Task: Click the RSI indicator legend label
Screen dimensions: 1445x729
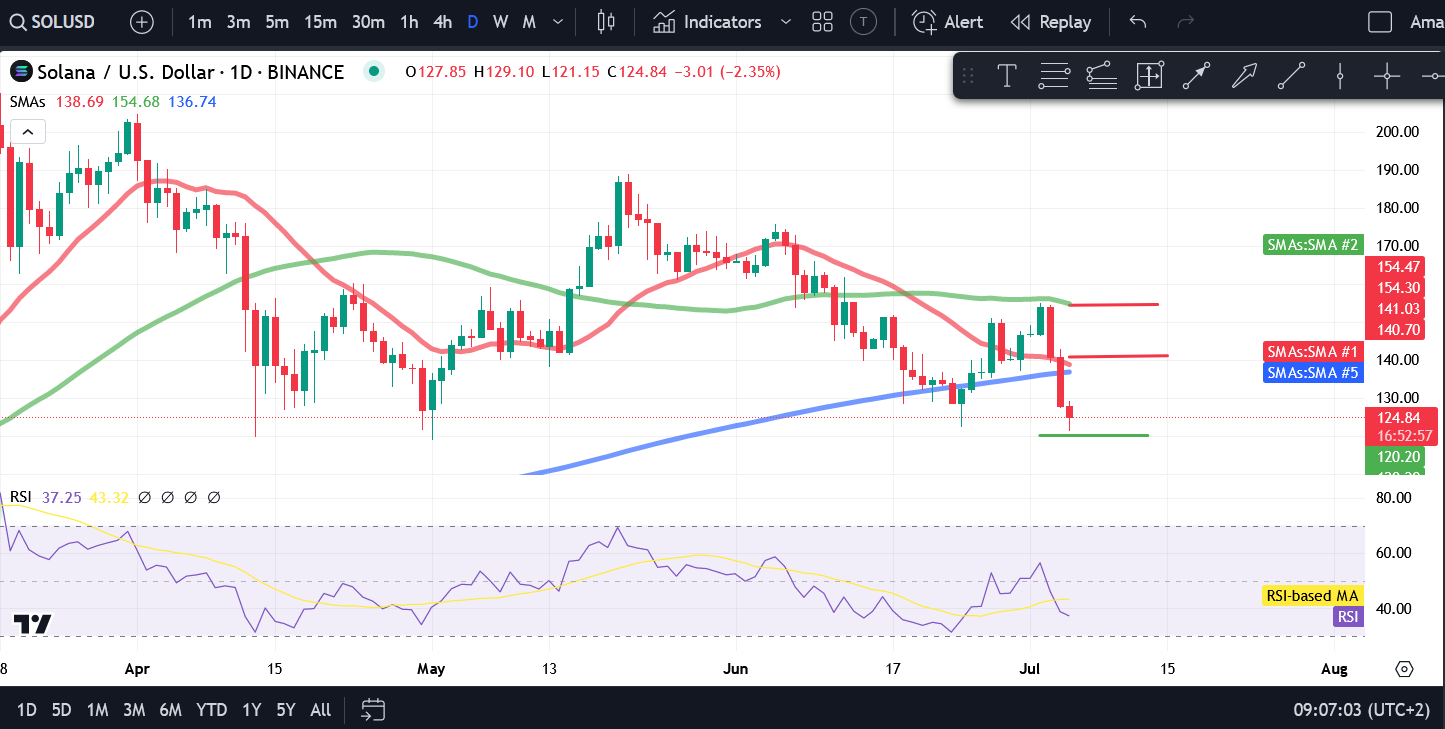Action: point(20,497)
